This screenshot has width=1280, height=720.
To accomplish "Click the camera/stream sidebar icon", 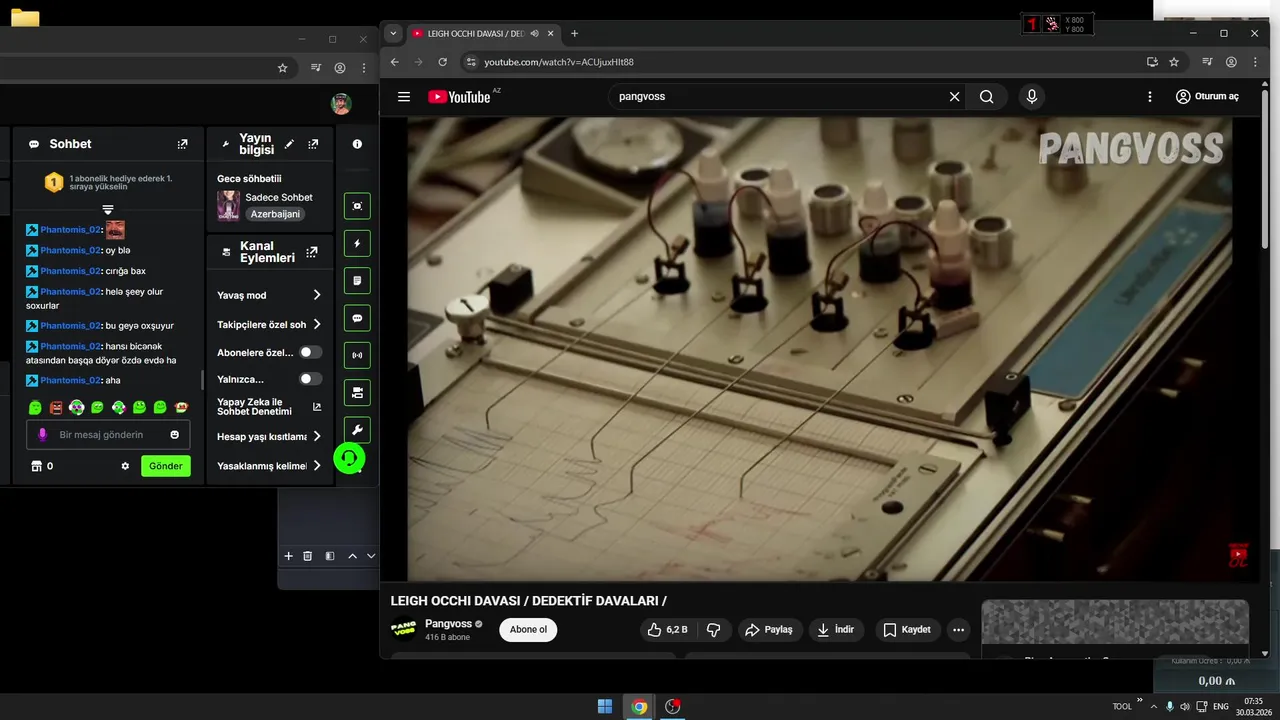I will 357,393.
